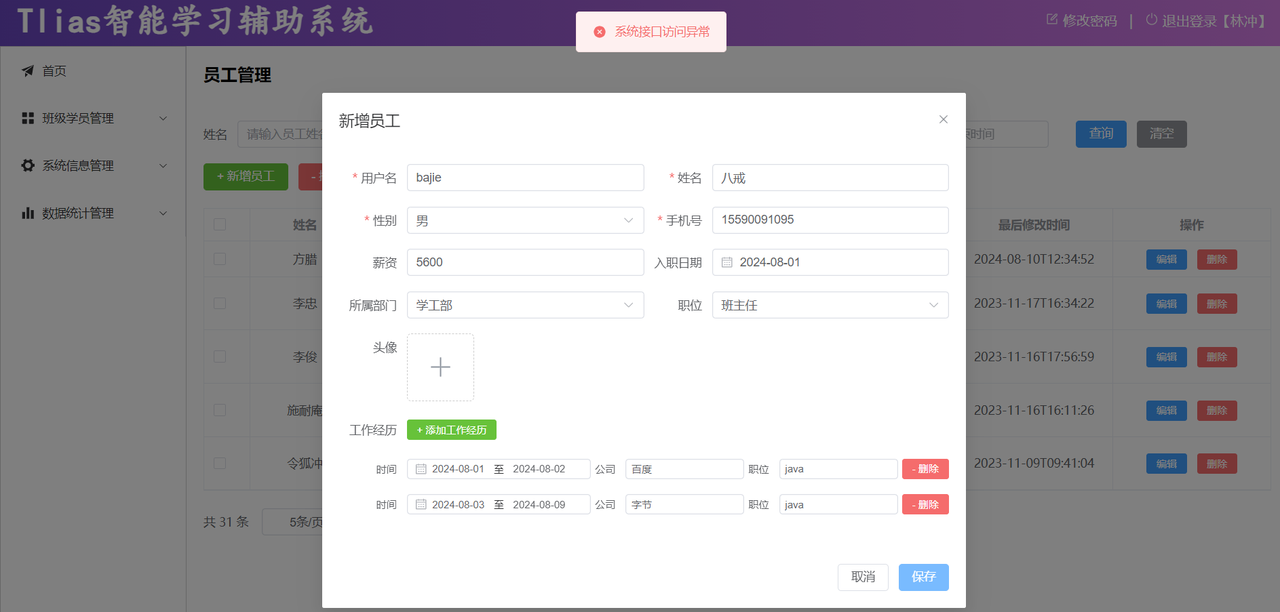The height and width of the screenshot is (612, 1280).
Task: Open the 职位 dropdown showing 班主任
Action: click(830, 305)
